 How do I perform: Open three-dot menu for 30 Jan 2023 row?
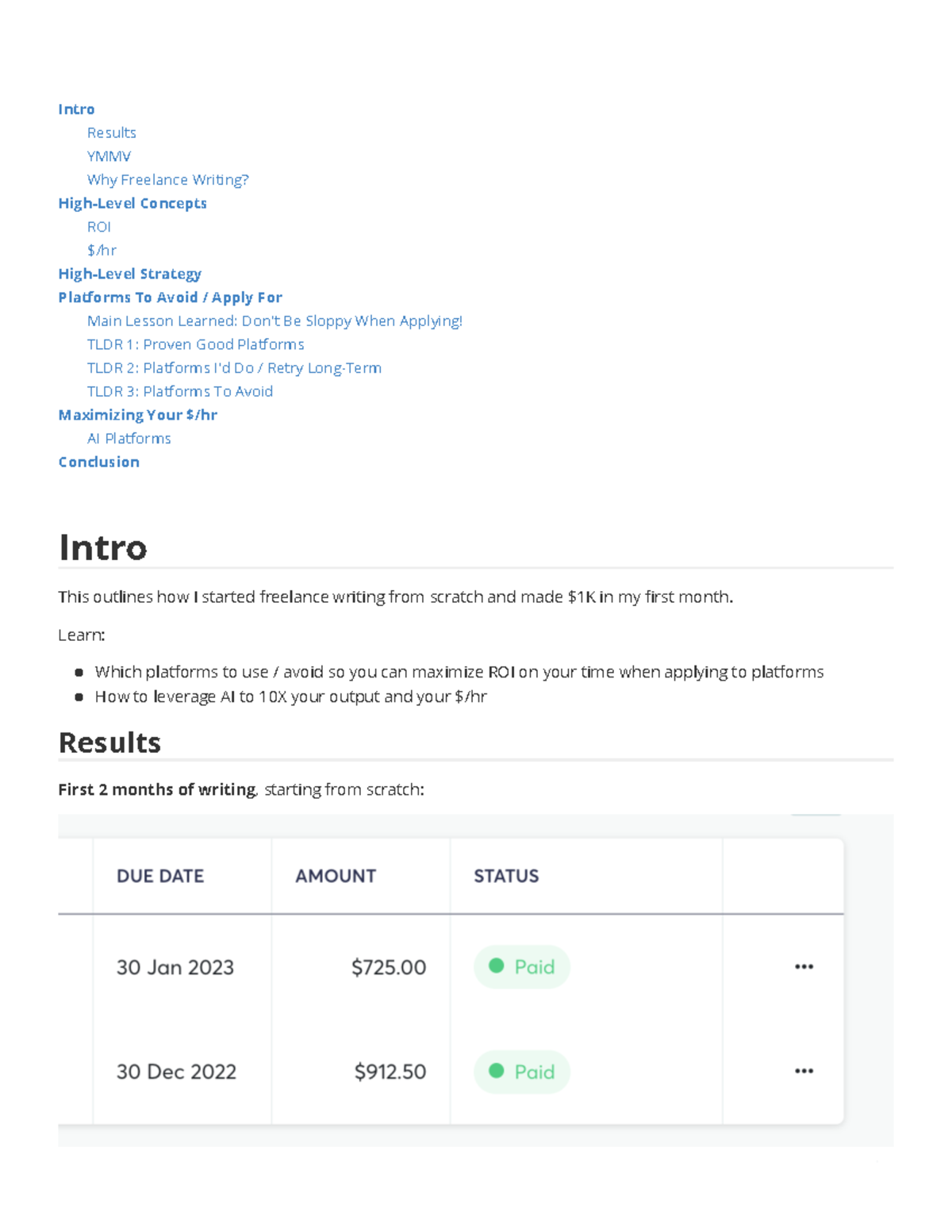(x=804, y=967)
